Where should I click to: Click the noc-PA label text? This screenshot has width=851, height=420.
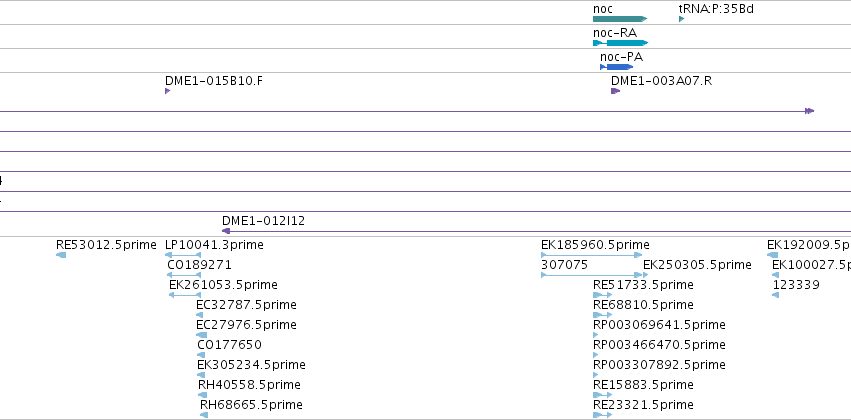(x=621, y=56)
